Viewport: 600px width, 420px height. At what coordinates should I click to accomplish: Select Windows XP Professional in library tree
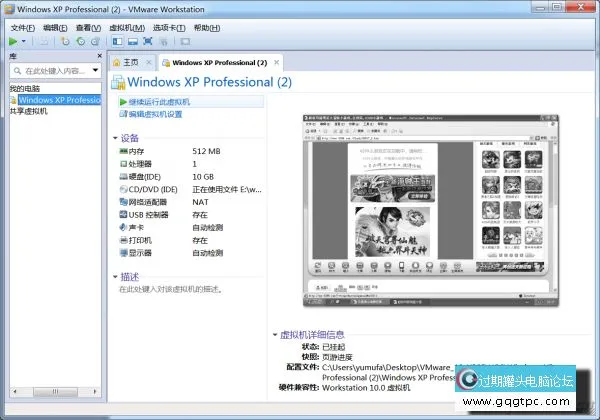59,100
